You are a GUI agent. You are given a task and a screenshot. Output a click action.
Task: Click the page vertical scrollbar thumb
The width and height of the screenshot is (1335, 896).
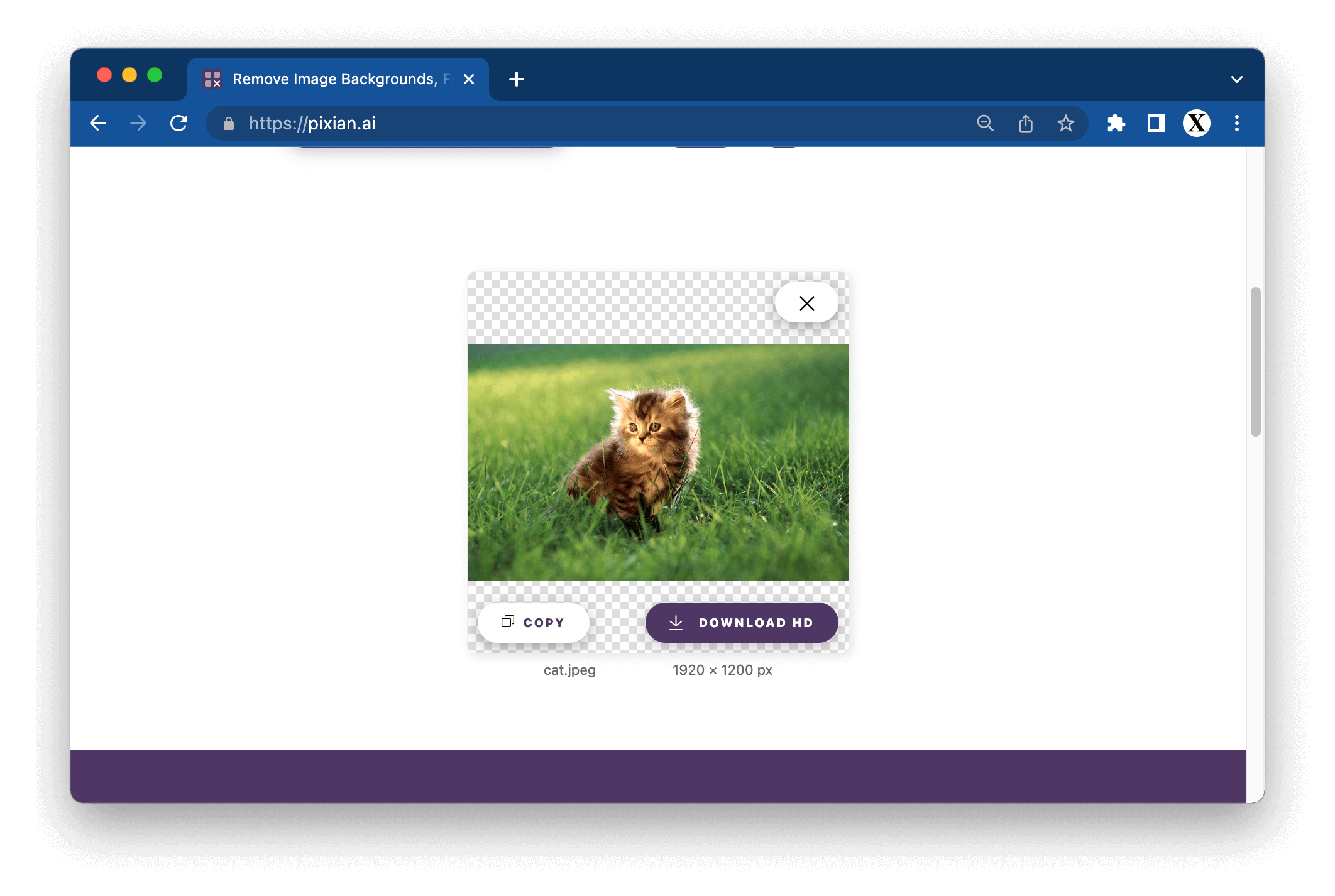coord(1255,361)
